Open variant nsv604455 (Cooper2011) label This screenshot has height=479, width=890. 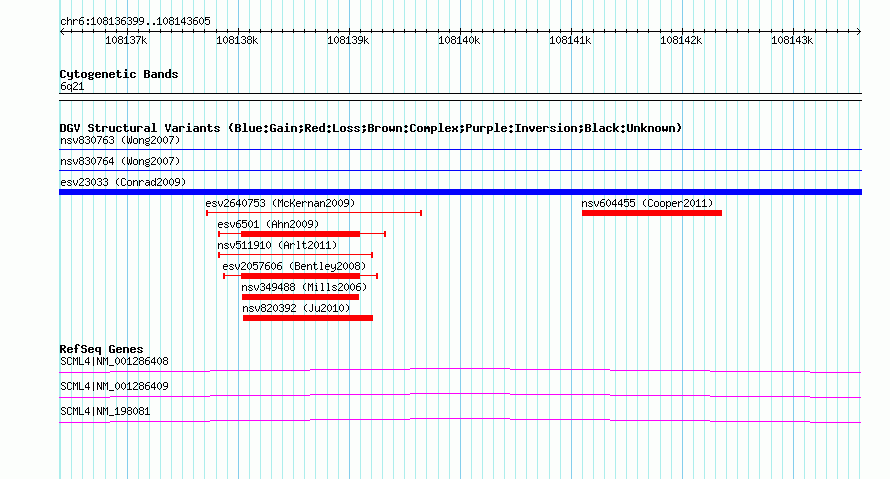click(647, 203)
